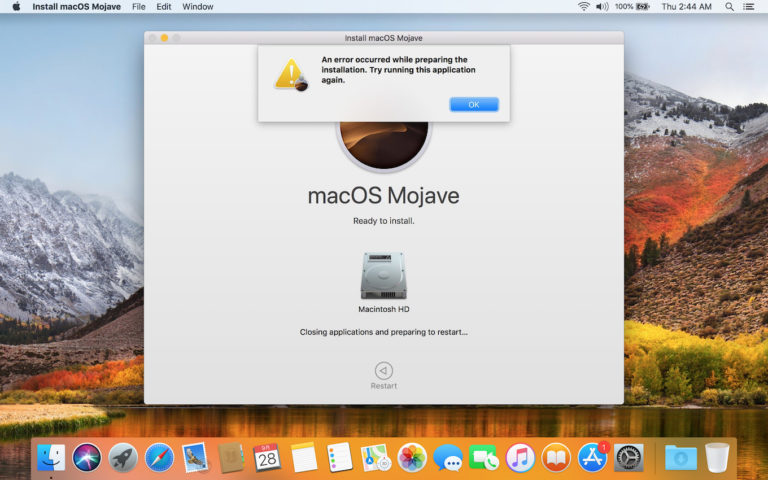Open the File menu
The image size is (768, 480).
point(138,7)
